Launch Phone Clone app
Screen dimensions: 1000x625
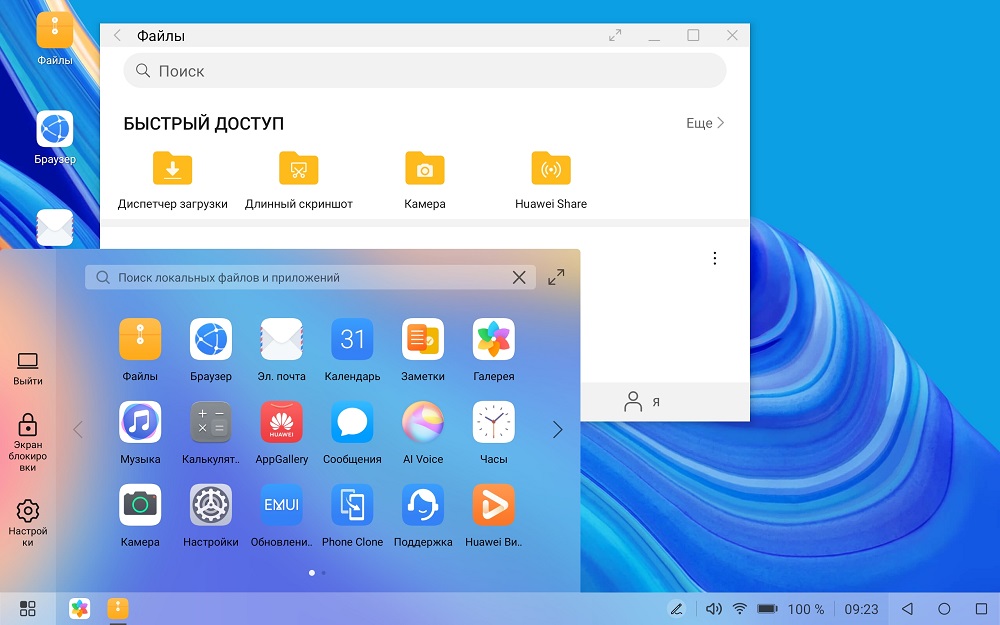point(352,505)
